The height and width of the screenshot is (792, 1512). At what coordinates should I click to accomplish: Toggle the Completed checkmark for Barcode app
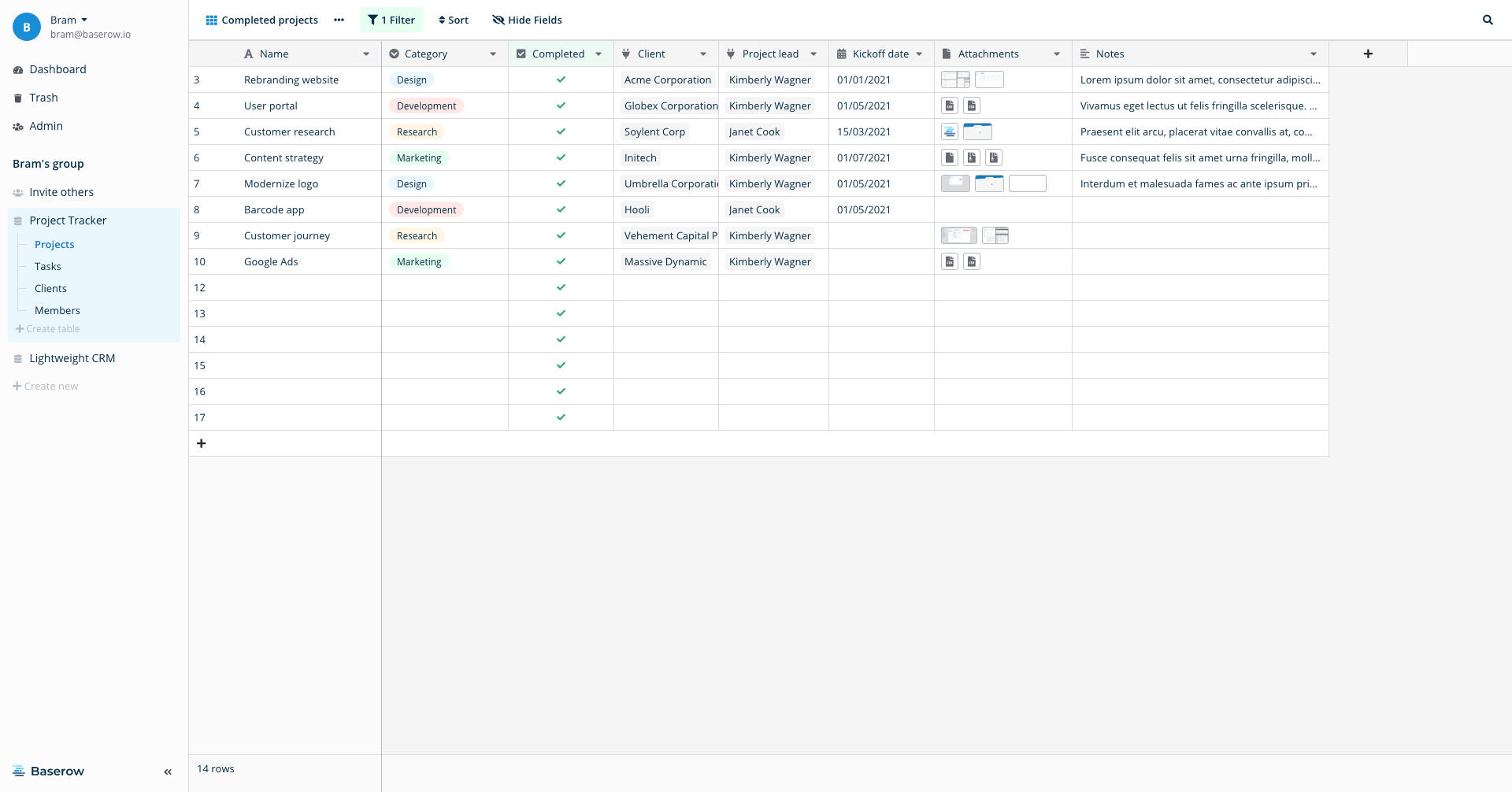[561, 209]
